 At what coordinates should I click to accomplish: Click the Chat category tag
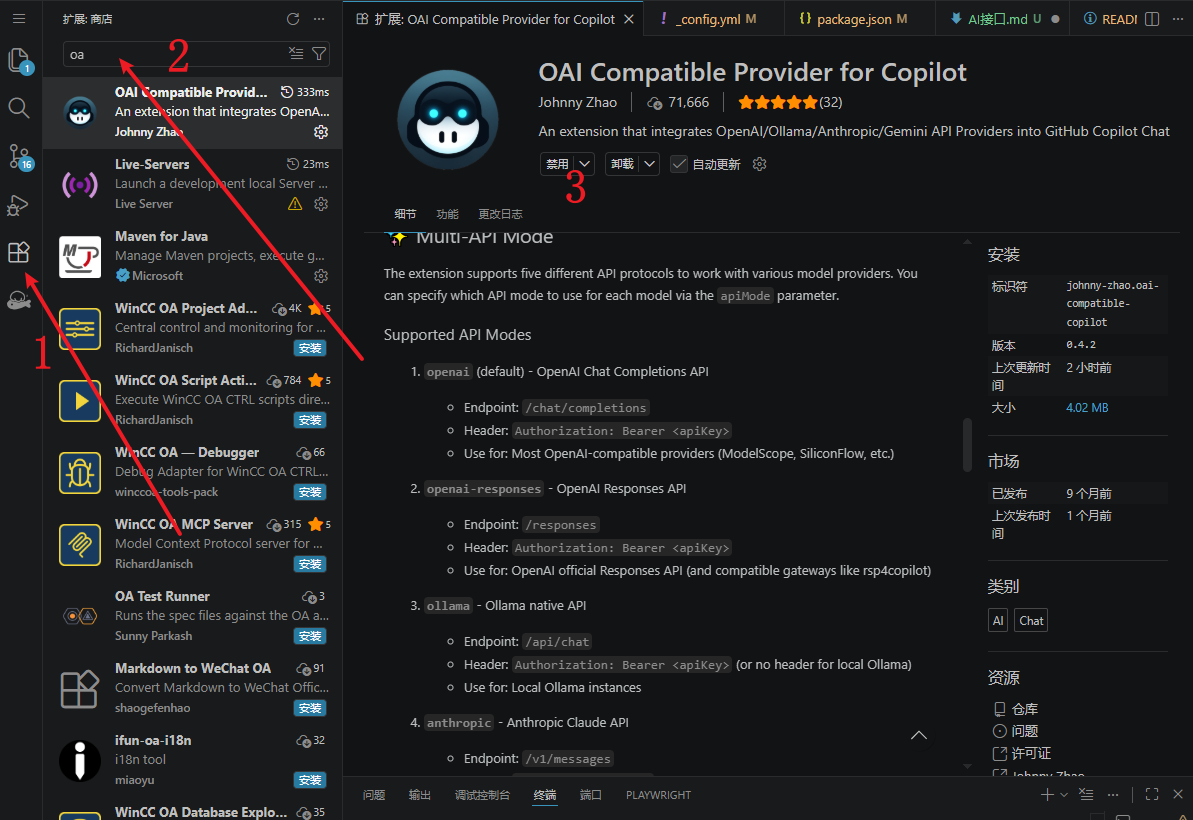tap(1031, 620)
